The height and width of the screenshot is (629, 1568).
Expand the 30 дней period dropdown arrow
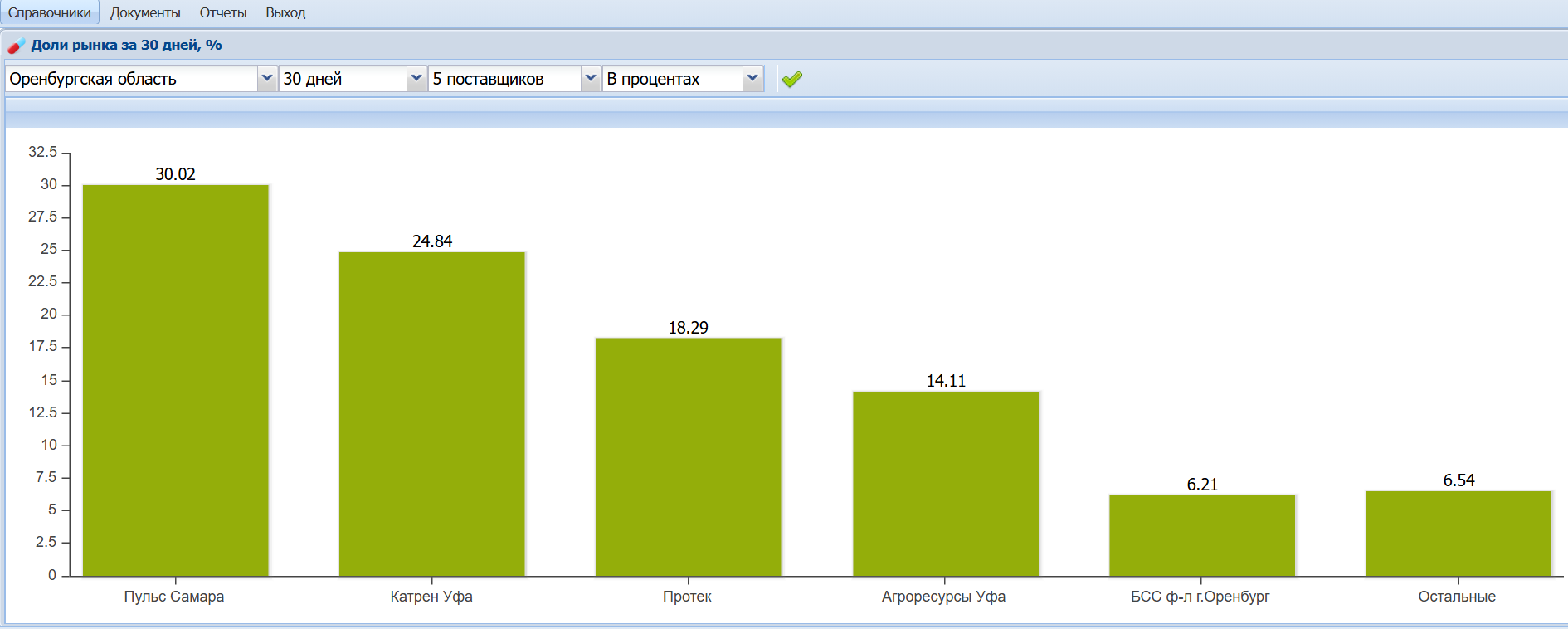(416, 79)
